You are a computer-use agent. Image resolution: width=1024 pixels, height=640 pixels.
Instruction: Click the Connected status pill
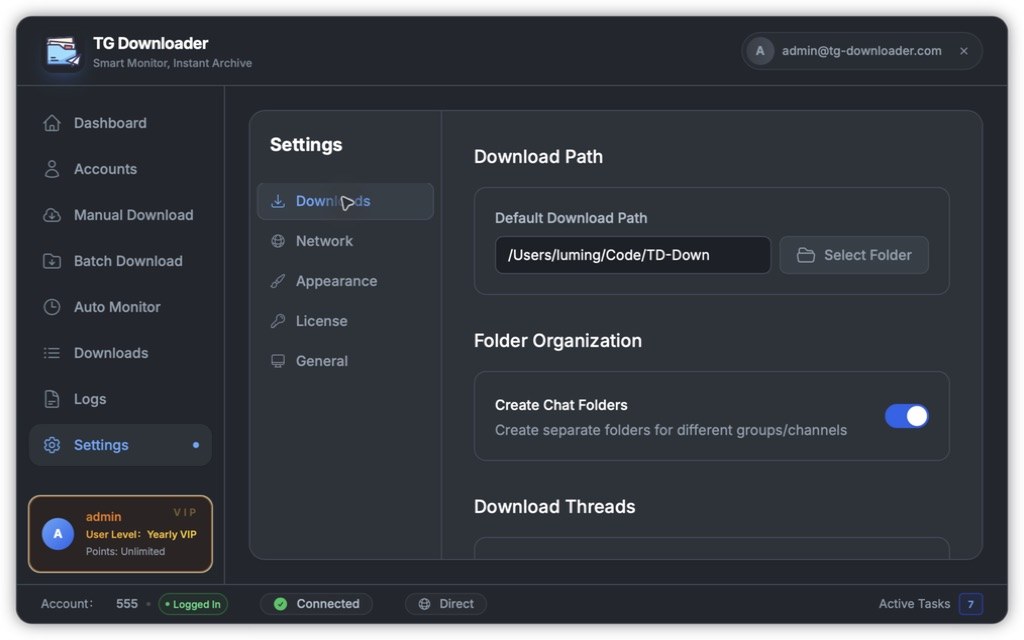click(x=317, y=604)
